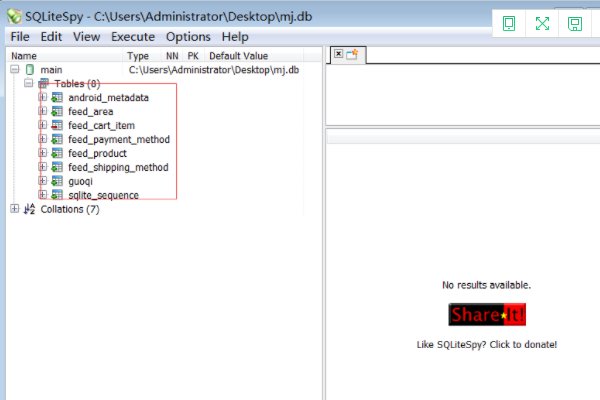Click the green save disk icon
This screenshot has height=400, width=600.
[x=575, y=24]
